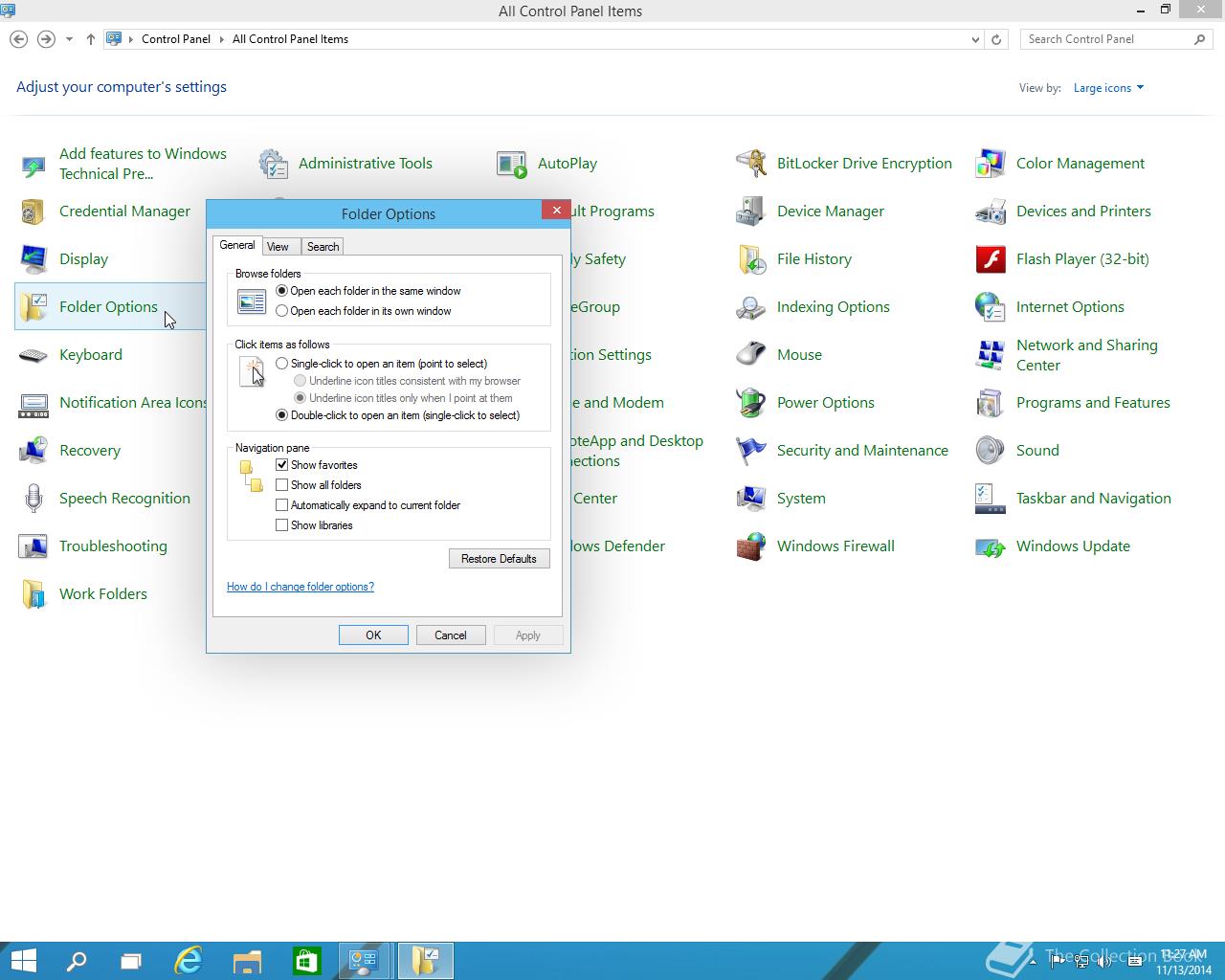The image size is (1225, 980).
Task: Click All Control Panel Items breadcrumb
Action: tap(290, 39)
